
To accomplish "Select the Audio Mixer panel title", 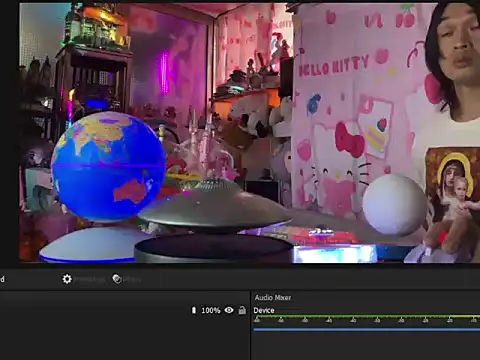I will (x=273, y=297).
